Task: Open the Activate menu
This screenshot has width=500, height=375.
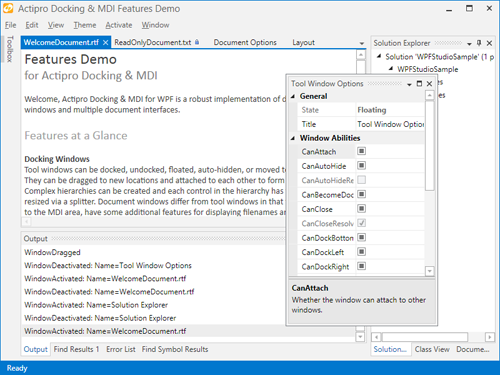Action: [119, 25]
